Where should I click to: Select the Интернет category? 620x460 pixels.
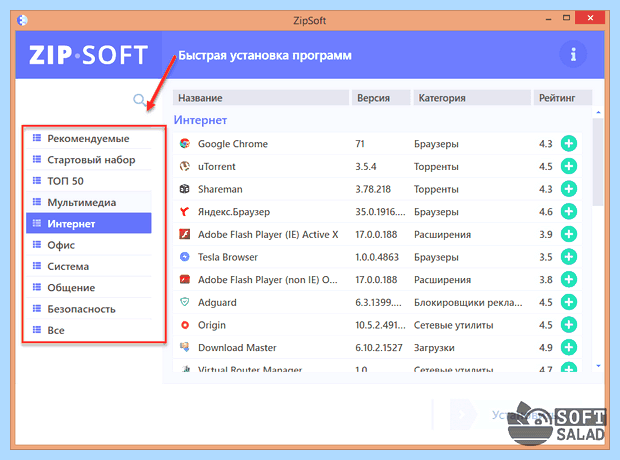(x=89, y=223)
